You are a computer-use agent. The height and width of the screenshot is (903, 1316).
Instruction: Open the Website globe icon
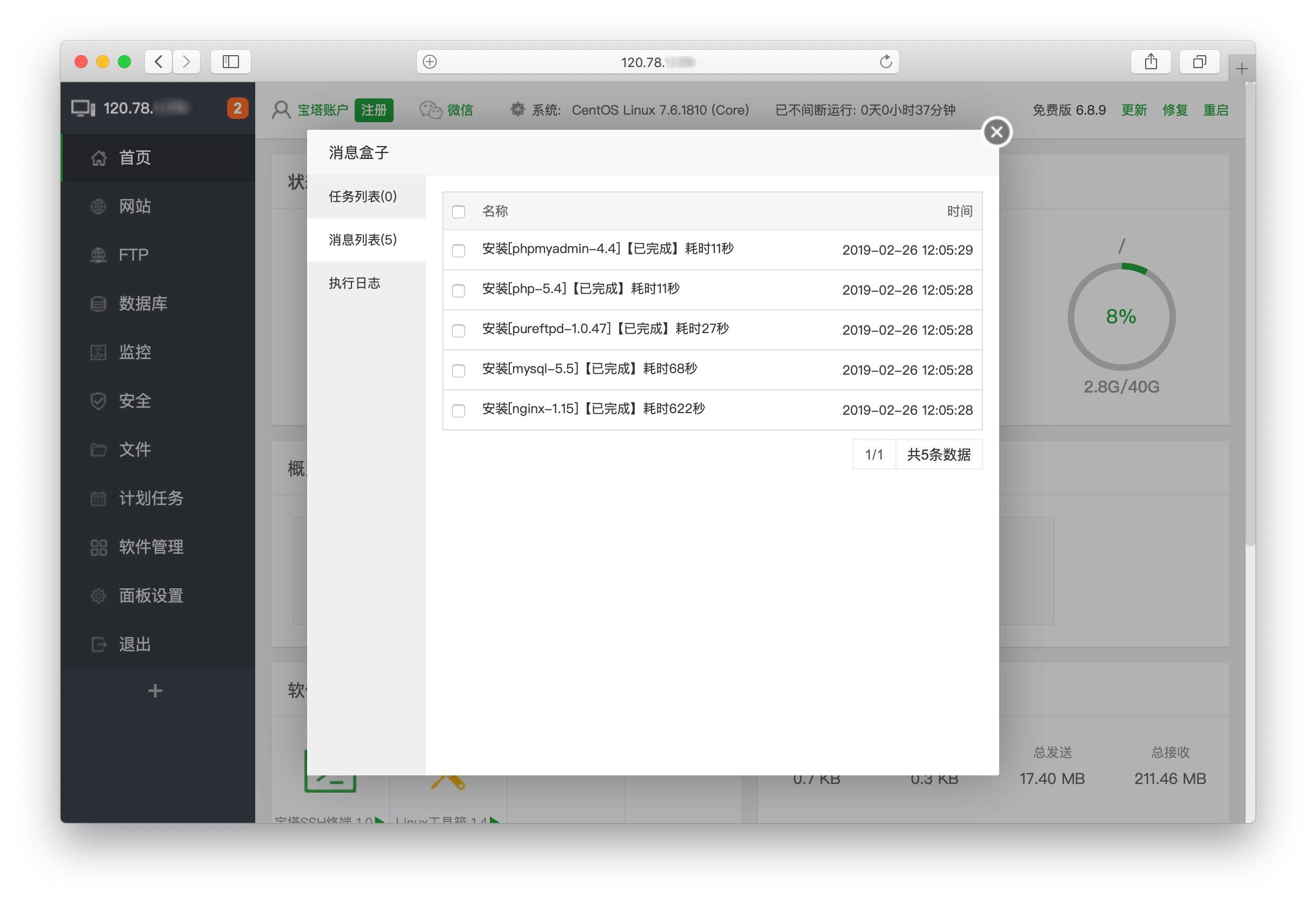tap(98, 207)
